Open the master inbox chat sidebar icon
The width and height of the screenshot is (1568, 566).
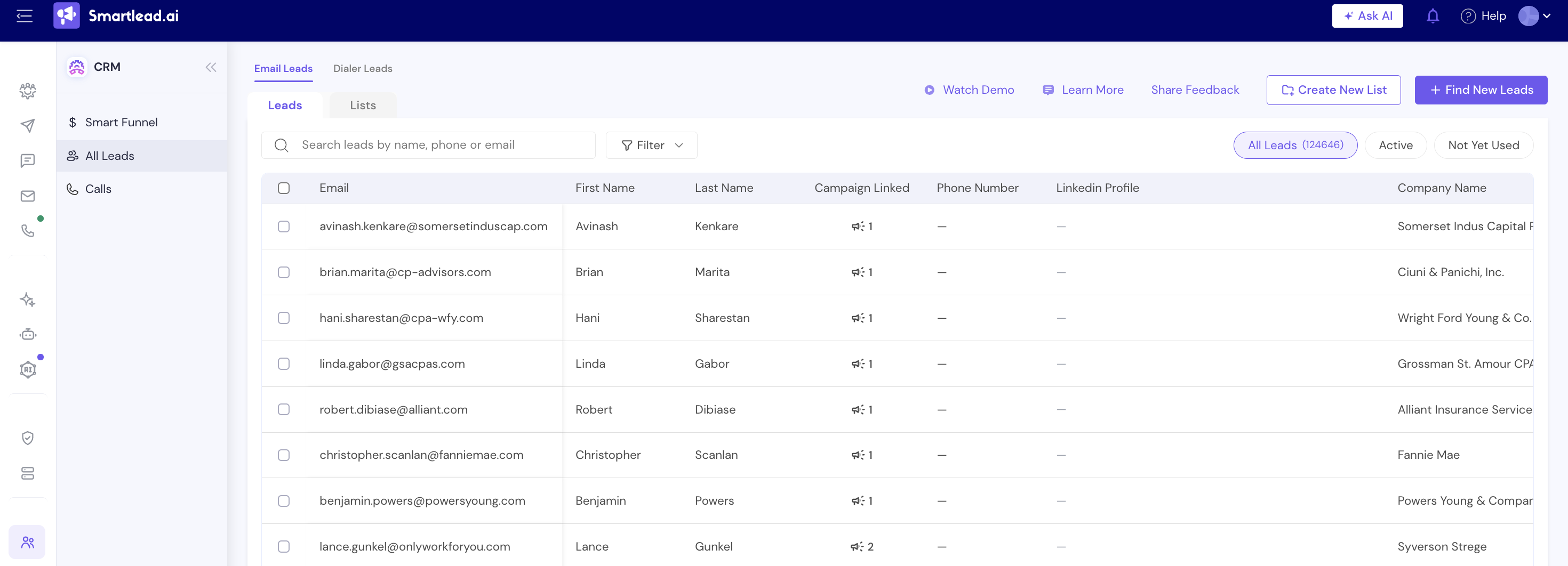pyautogui.click(x=27, y=160)
